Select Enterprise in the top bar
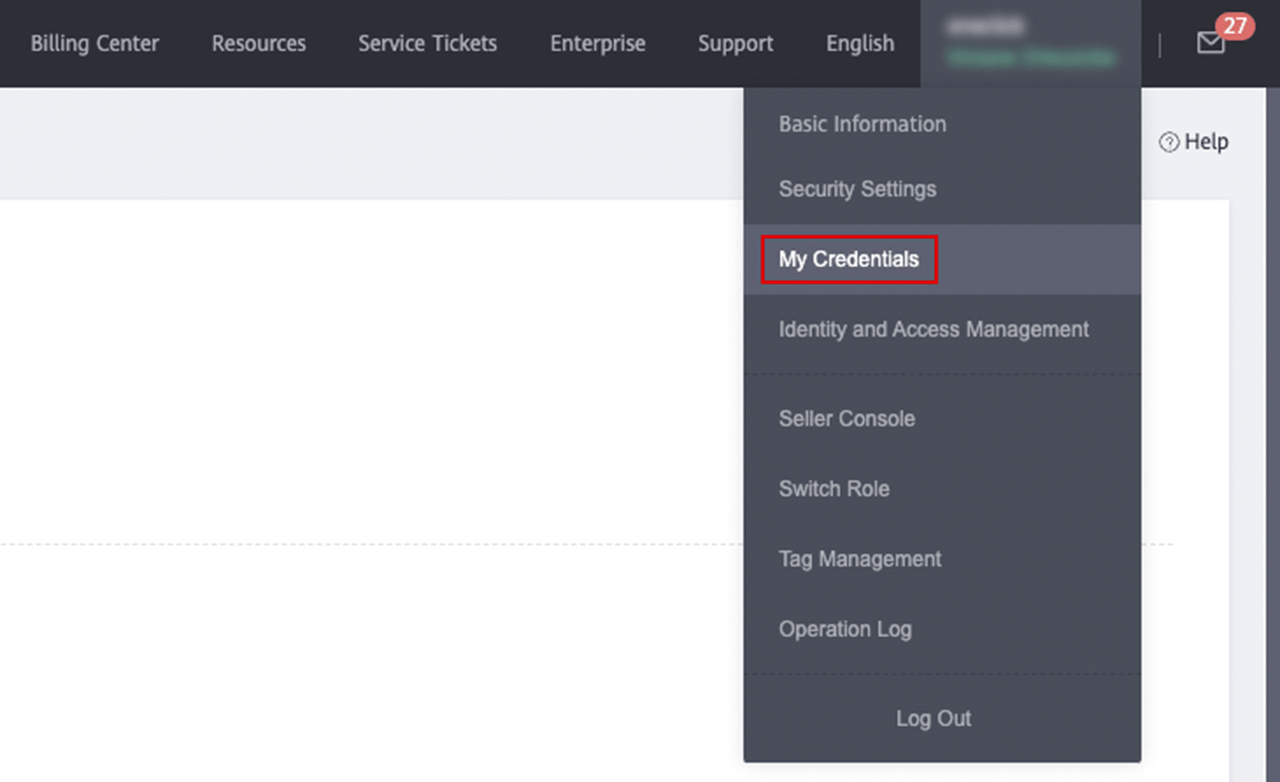This screenshot has width=1280, height=782. 597,44
